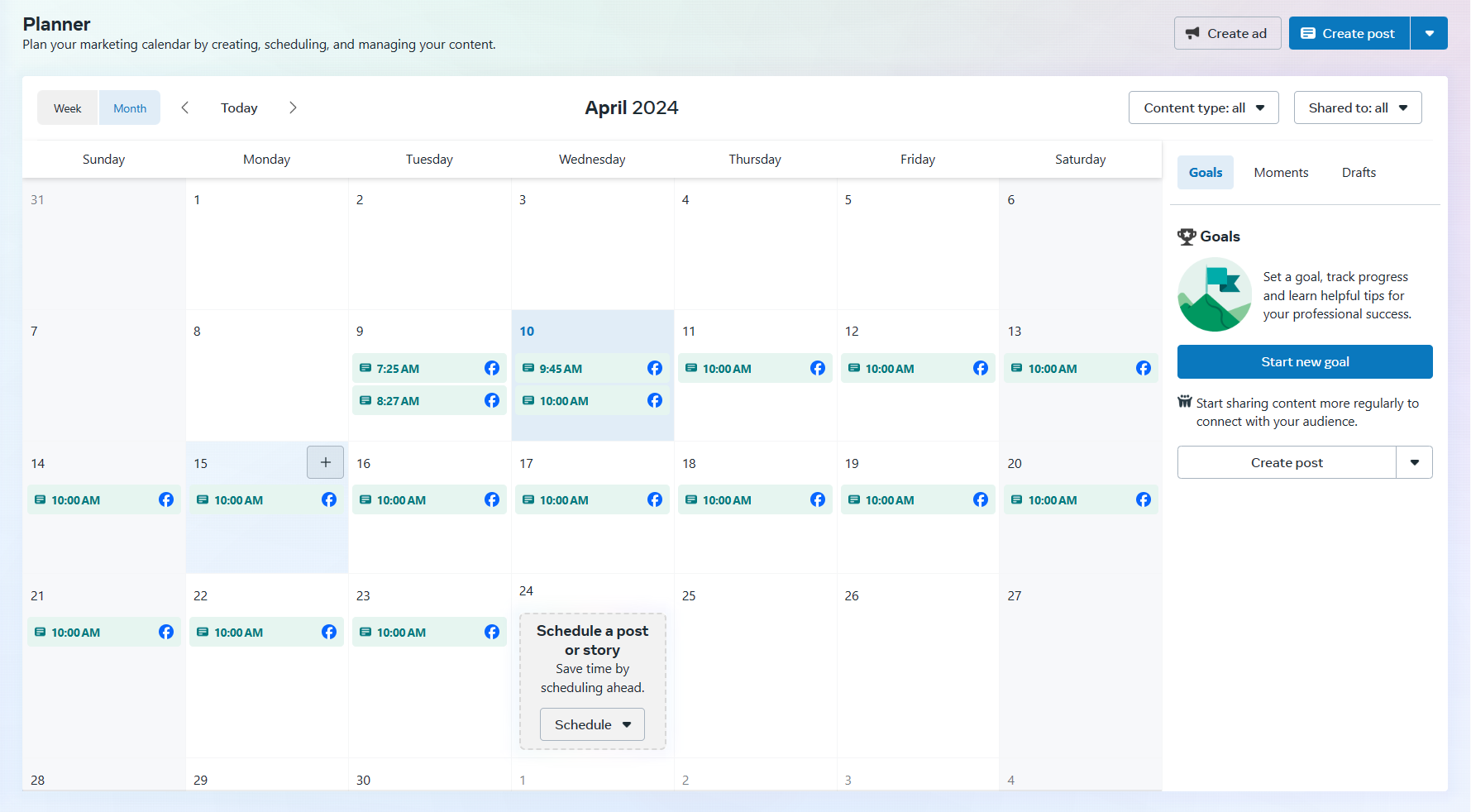Viewport: 1471px width, 812px height.
Task: Expand the top Create post dropdown arrow
Action: tap(1429, 33)
